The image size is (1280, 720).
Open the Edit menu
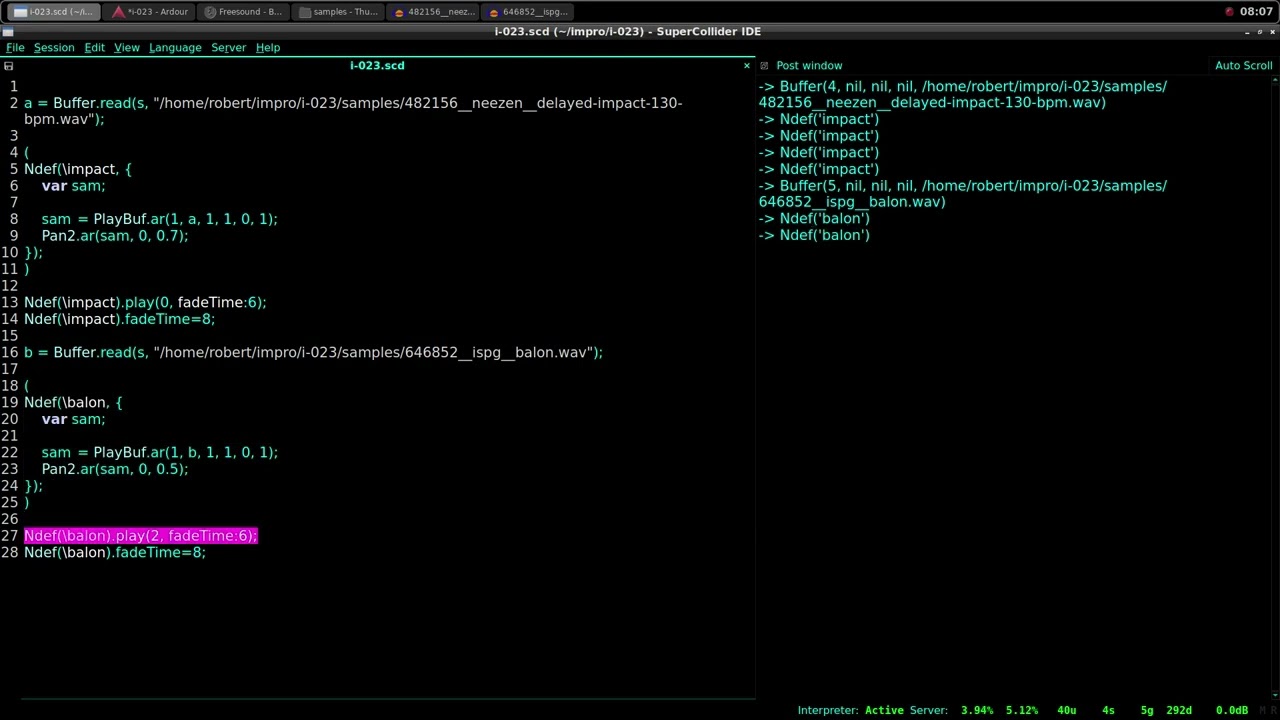pos(94,47)
